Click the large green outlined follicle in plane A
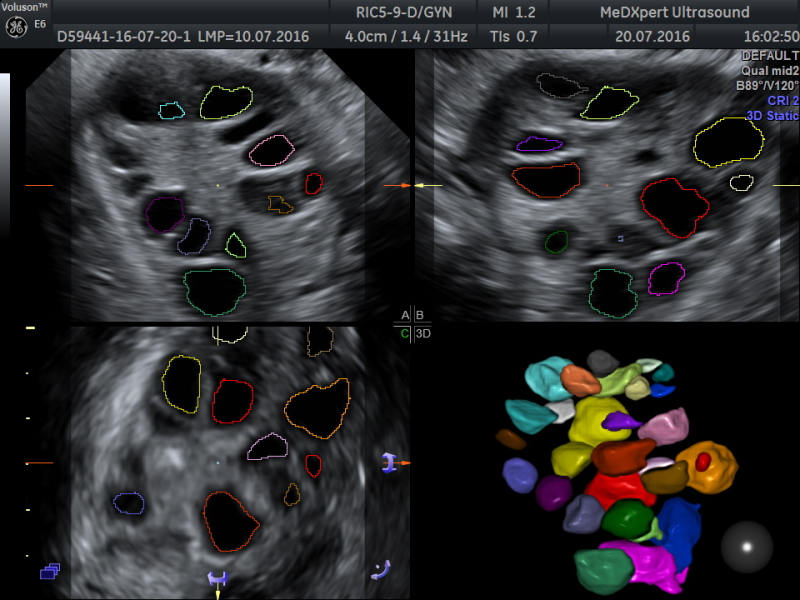Screen dimensions: 800x600 point(215,292)
